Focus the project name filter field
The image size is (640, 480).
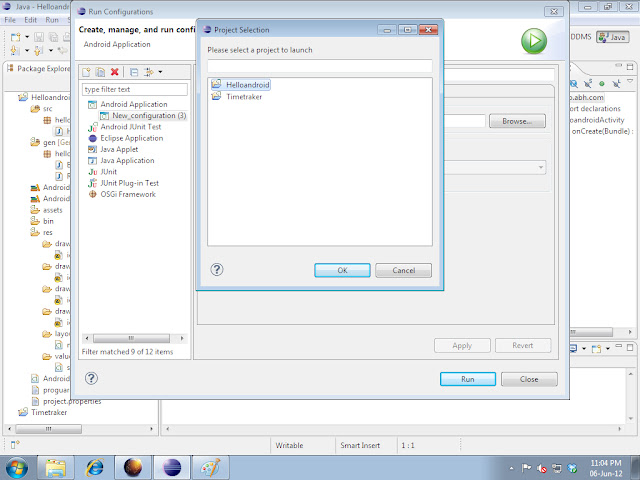[320, 66]
